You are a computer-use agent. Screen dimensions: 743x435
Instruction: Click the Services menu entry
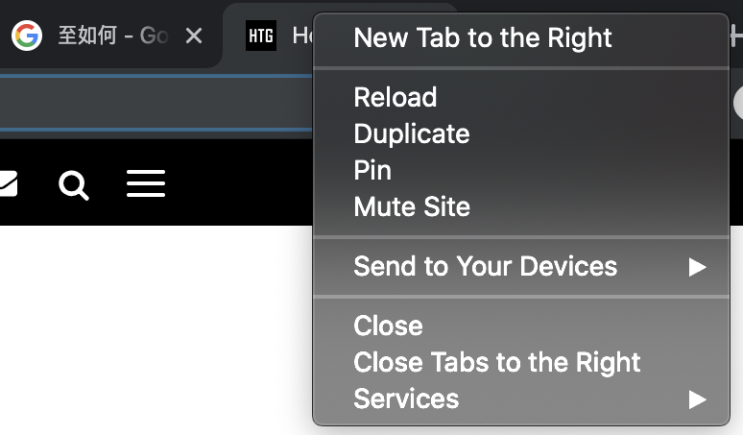pyautogui.click(x=406, y=399)
